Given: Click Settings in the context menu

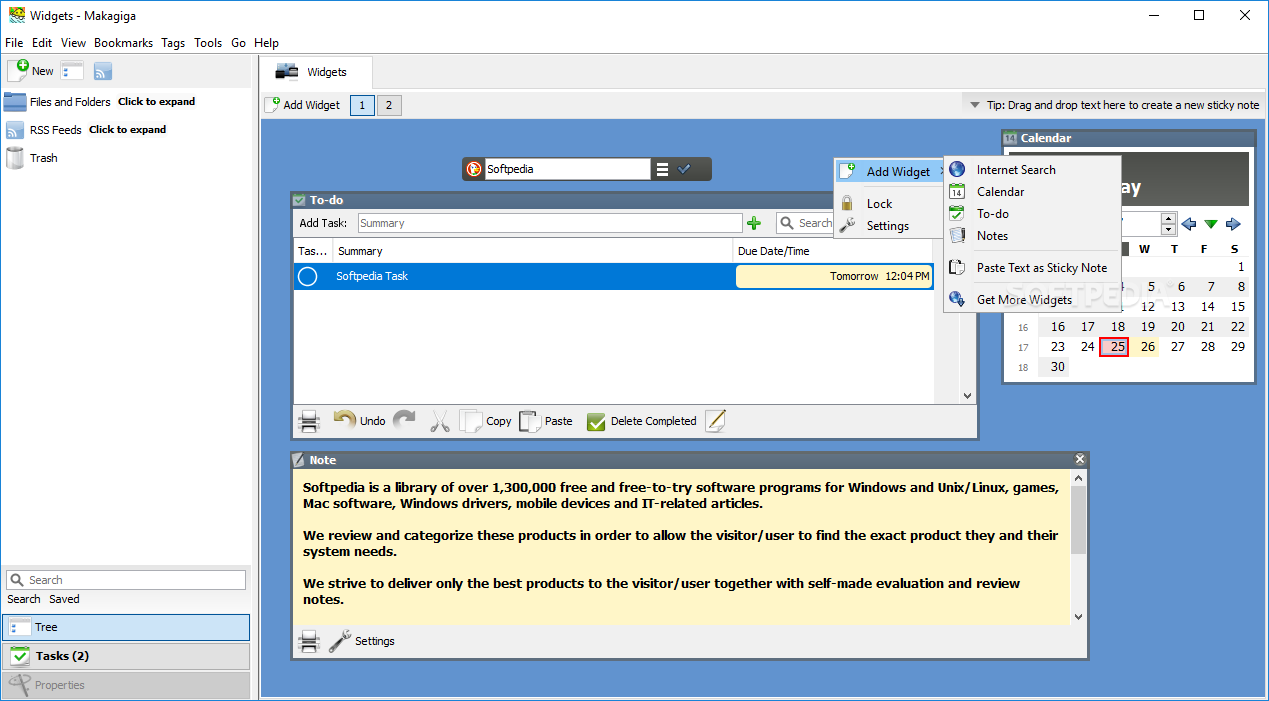Looking at the screenshot, I should tap(888, 226).
